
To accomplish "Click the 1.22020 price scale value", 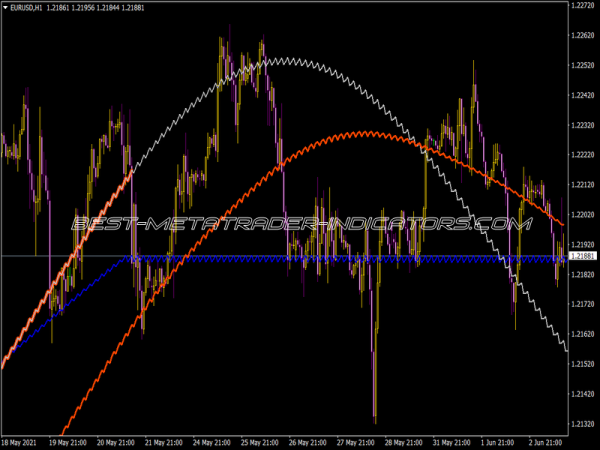I will (x=584, y=214).
